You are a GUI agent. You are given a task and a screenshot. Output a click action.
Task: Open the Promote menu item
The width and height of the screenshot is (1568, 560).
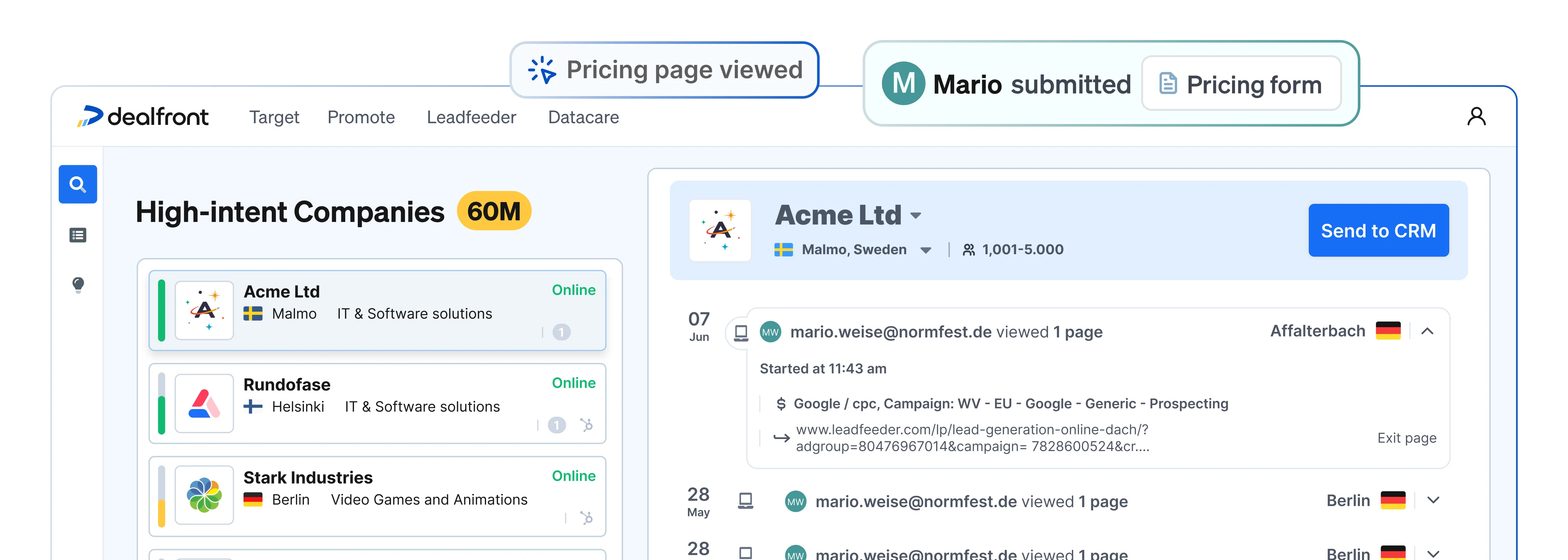(361, 117)
